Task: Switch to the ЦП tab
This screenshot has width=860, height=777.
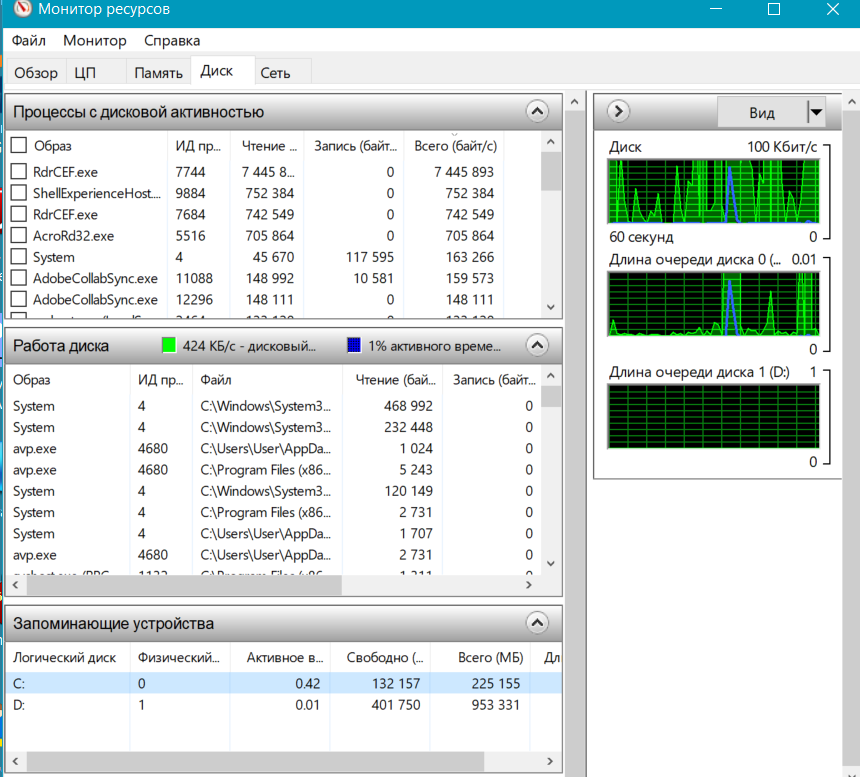Action: coord(85,73)
